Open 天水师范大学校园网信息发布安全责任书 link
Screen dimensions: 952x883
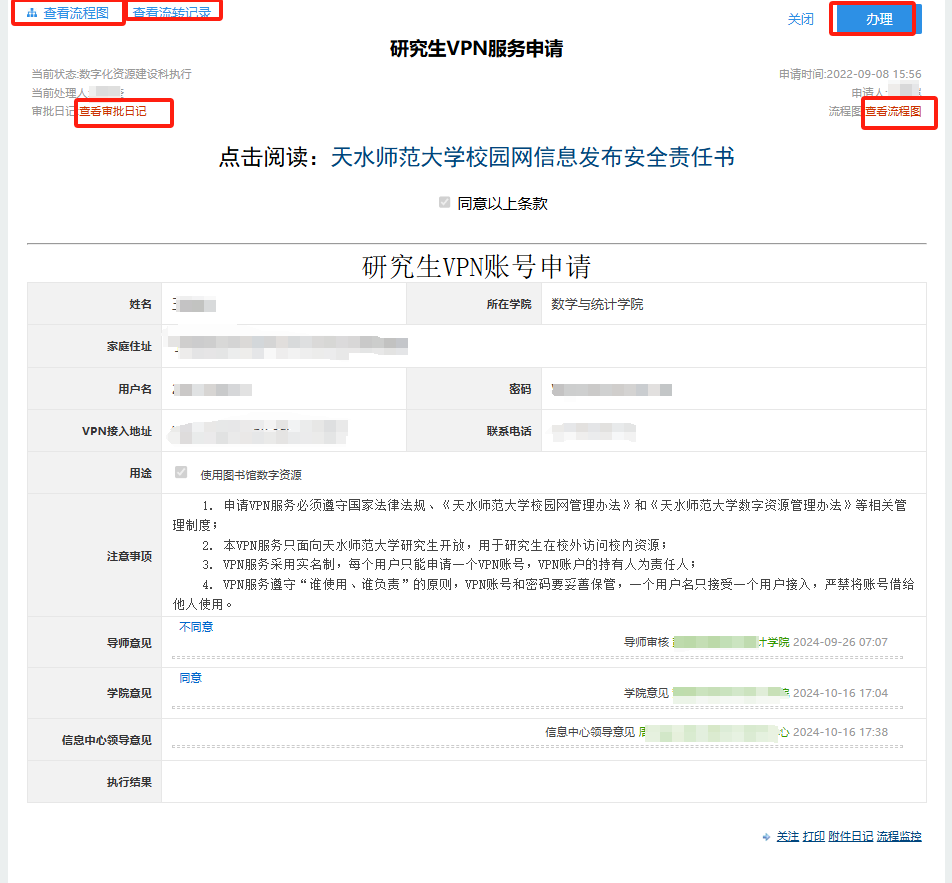(532, 158)
